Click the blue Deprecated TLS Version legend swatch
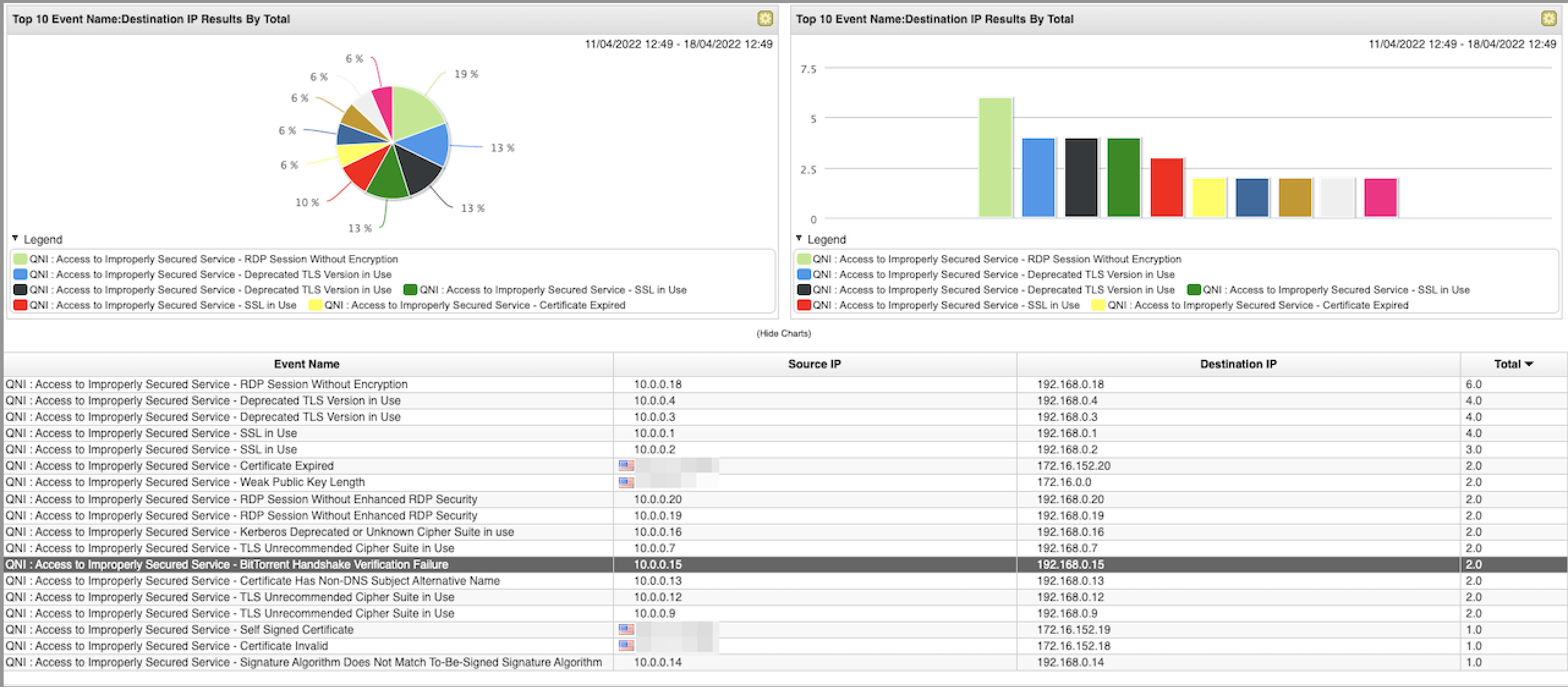 (19, 274)
